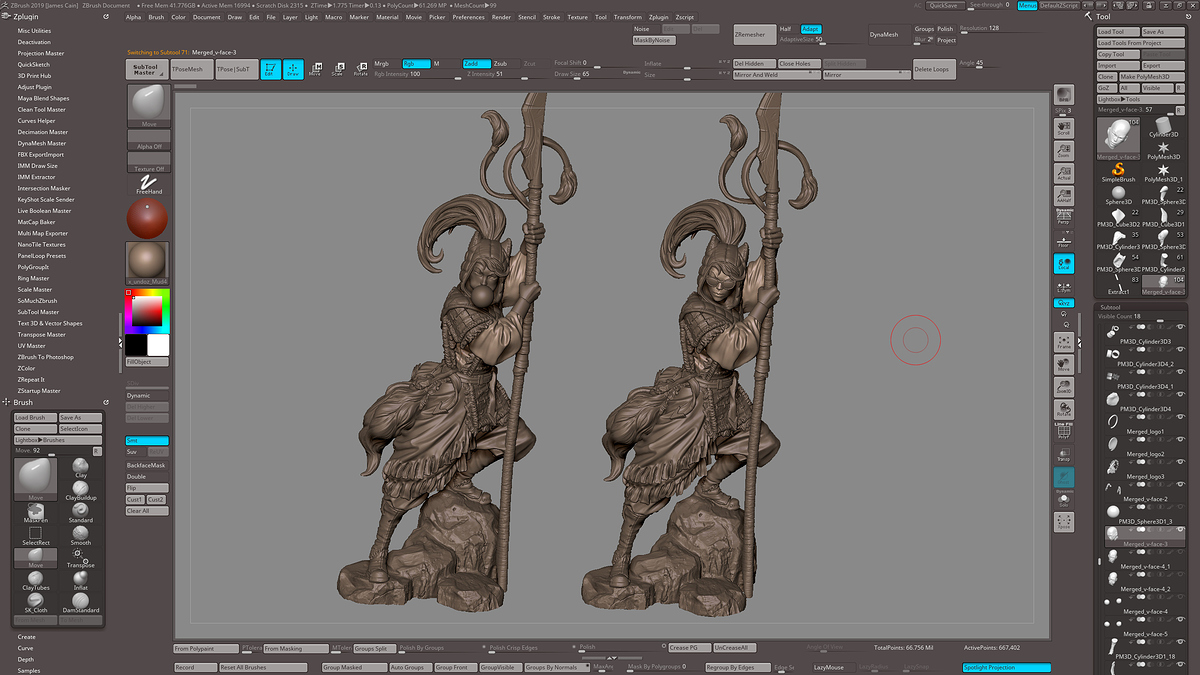Viewport: 1200px width, 675px height.
Task: Open the Transform menu
Action: click(627, 17)
